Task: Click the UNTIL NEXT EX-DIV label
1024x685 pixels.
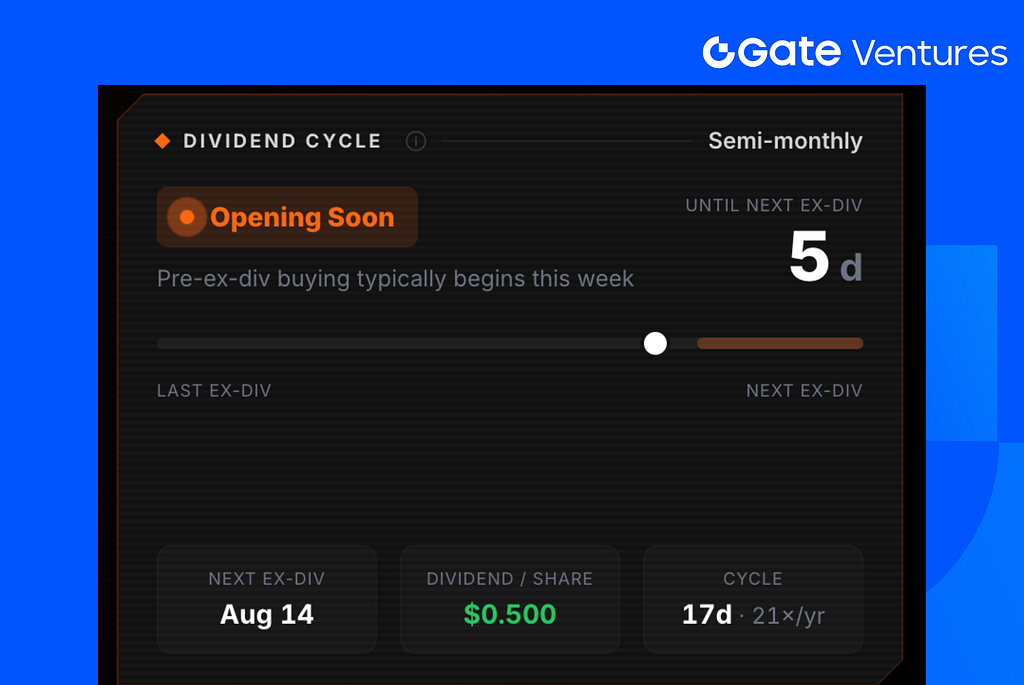Action: click(774, 206)
